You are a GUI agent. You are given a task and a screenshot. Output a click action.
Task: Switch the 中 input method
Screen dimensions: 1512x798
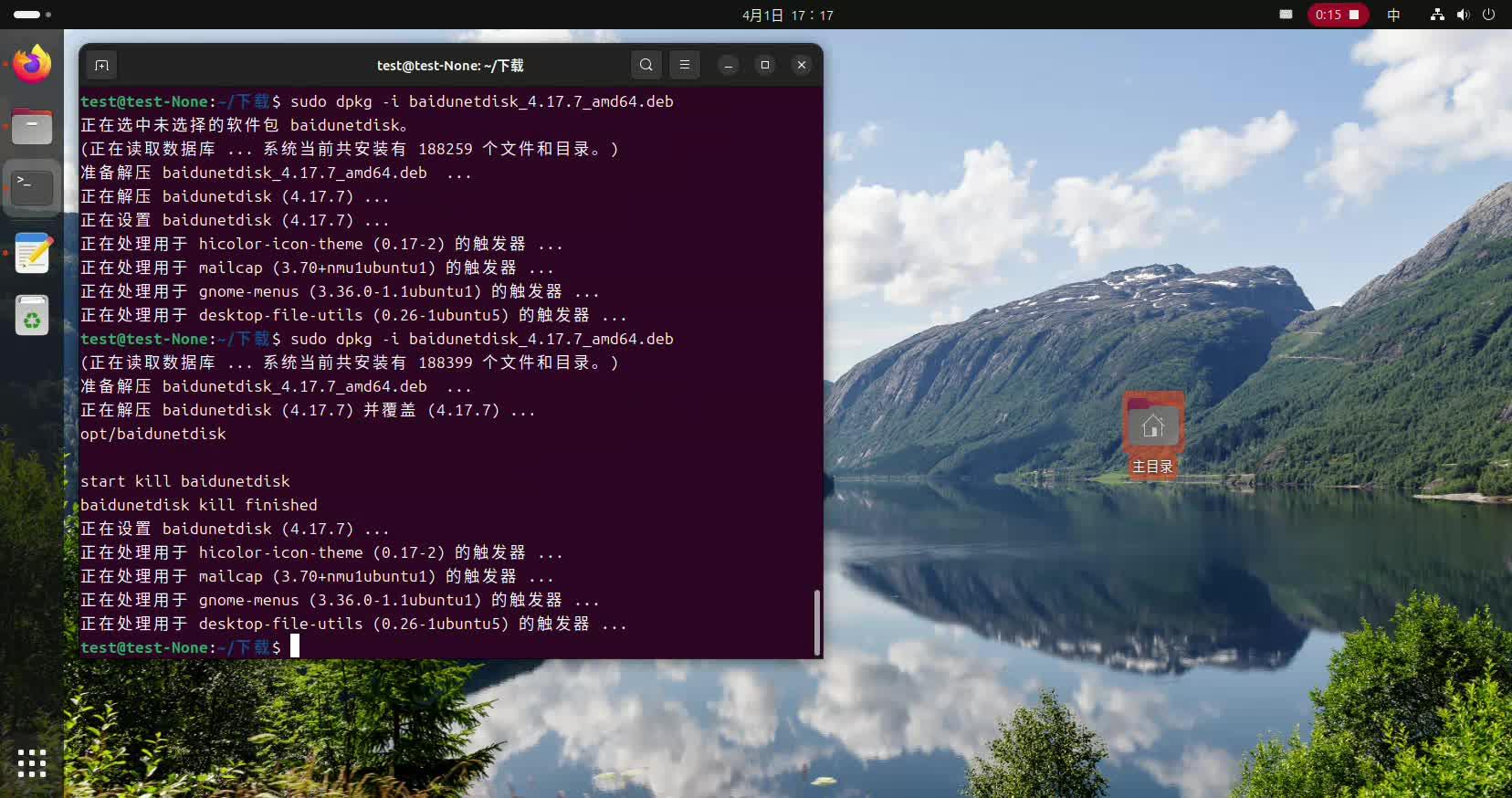point(1393,15)
